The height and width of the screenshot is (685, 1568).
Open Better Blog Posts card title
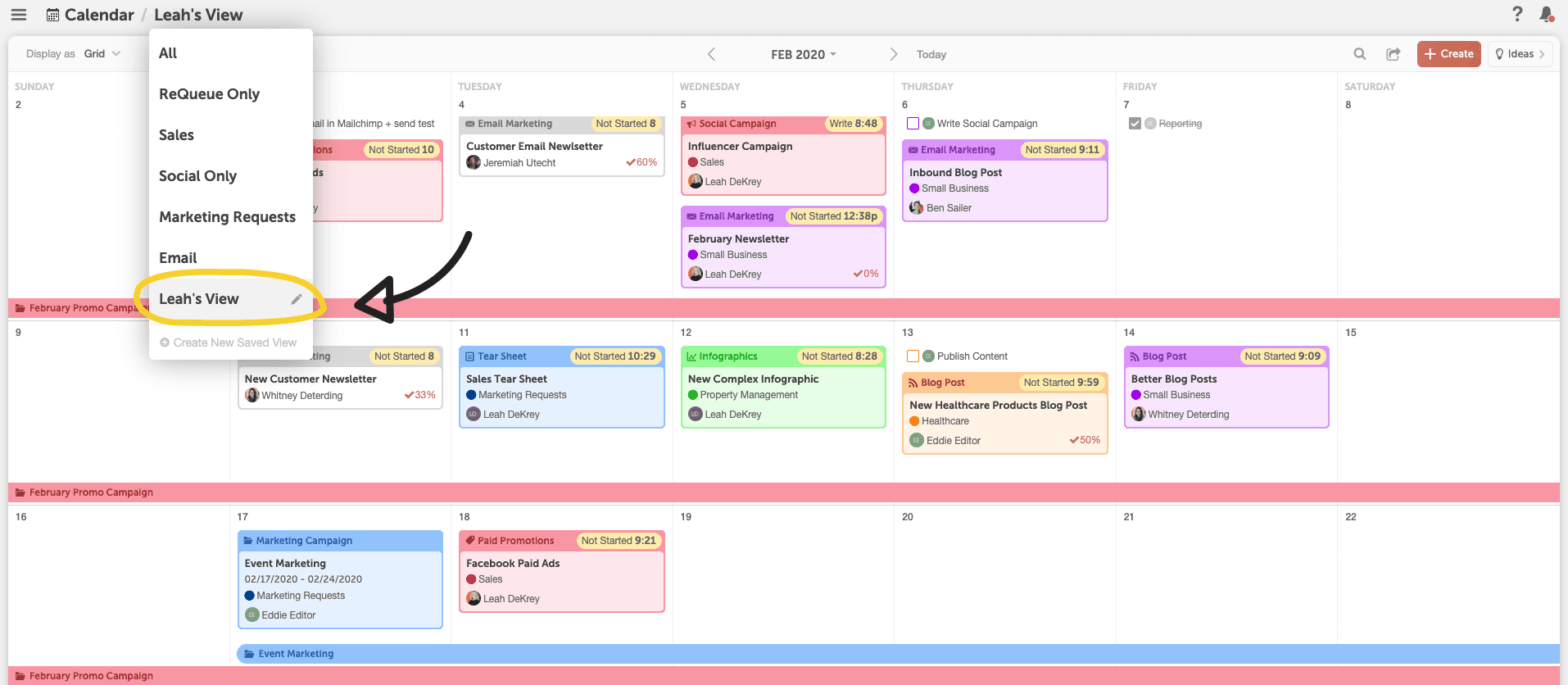coord(1173,379)
